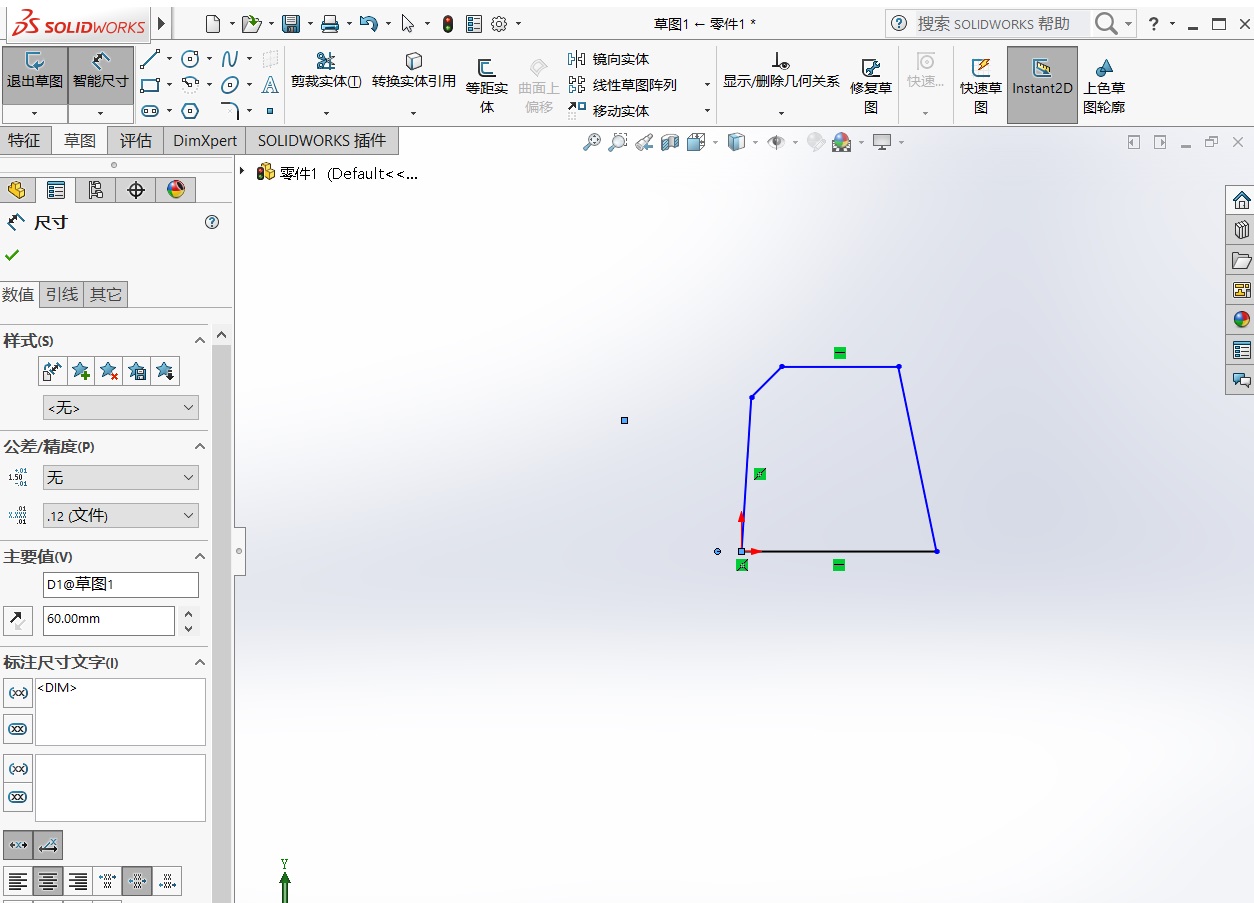The width and height of the screenshot is (1254, 903).
Task: Open the Configuration Manager panel tab
Action: pyautogui.click(x=96, y=190)
